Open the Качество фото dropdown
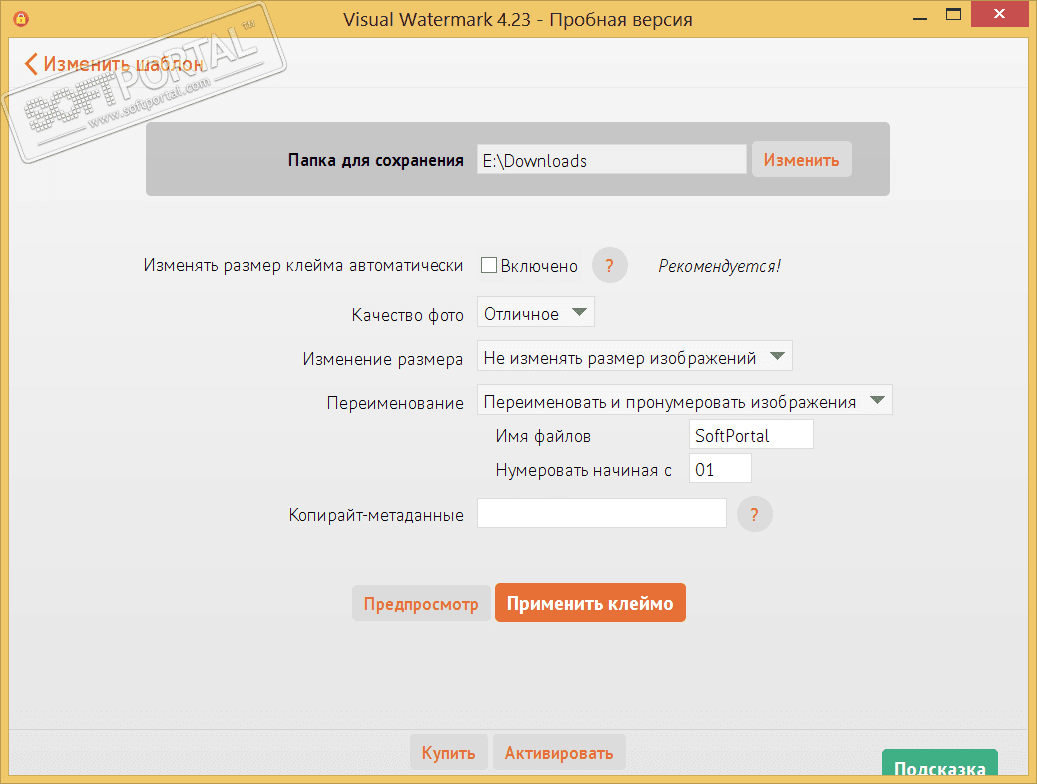1037x784 pixels. pos(536,312)
